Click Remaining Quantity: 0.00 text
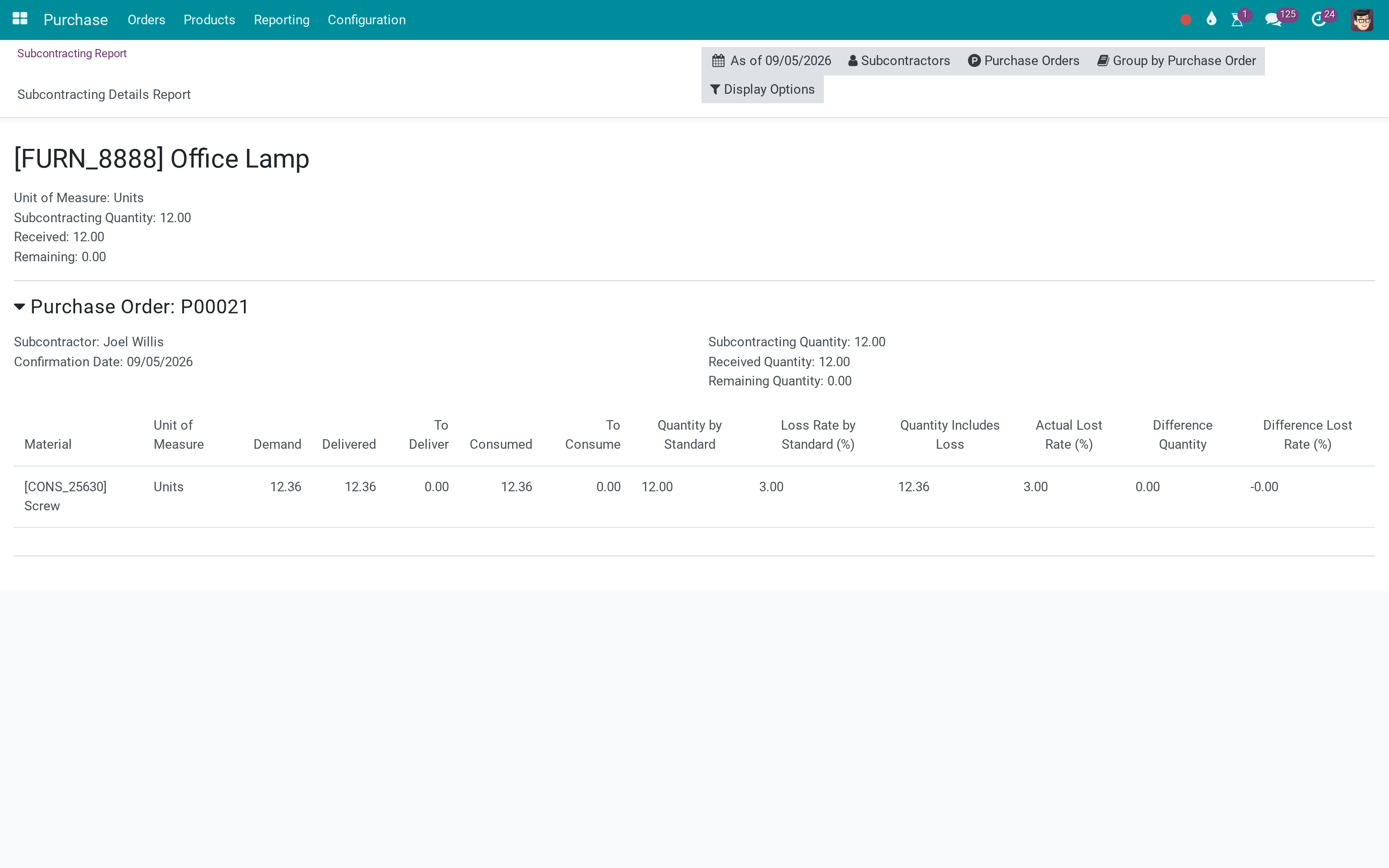This screenshot has height=868, width=1389. pos(780,381)
